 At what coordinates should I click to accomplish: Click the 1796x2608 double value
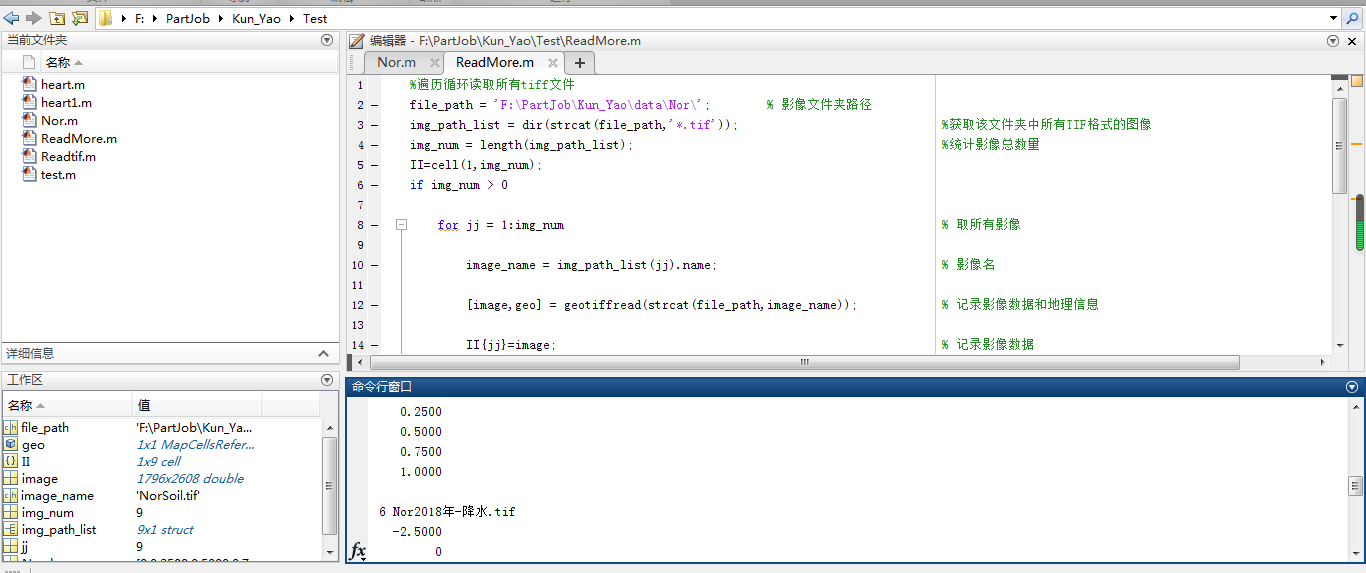coord(190,479)
